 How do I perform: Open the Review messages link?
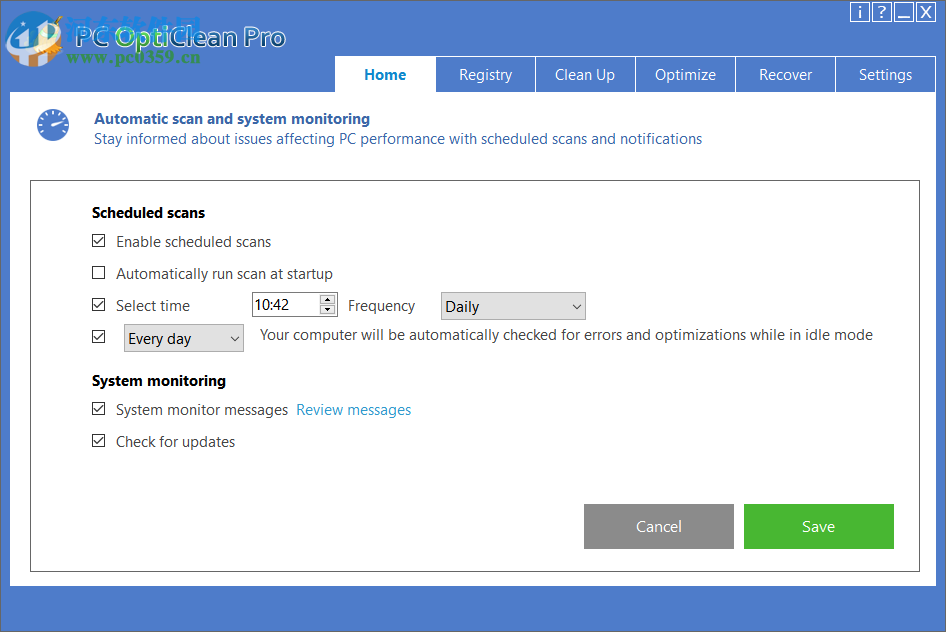[353, 409]
